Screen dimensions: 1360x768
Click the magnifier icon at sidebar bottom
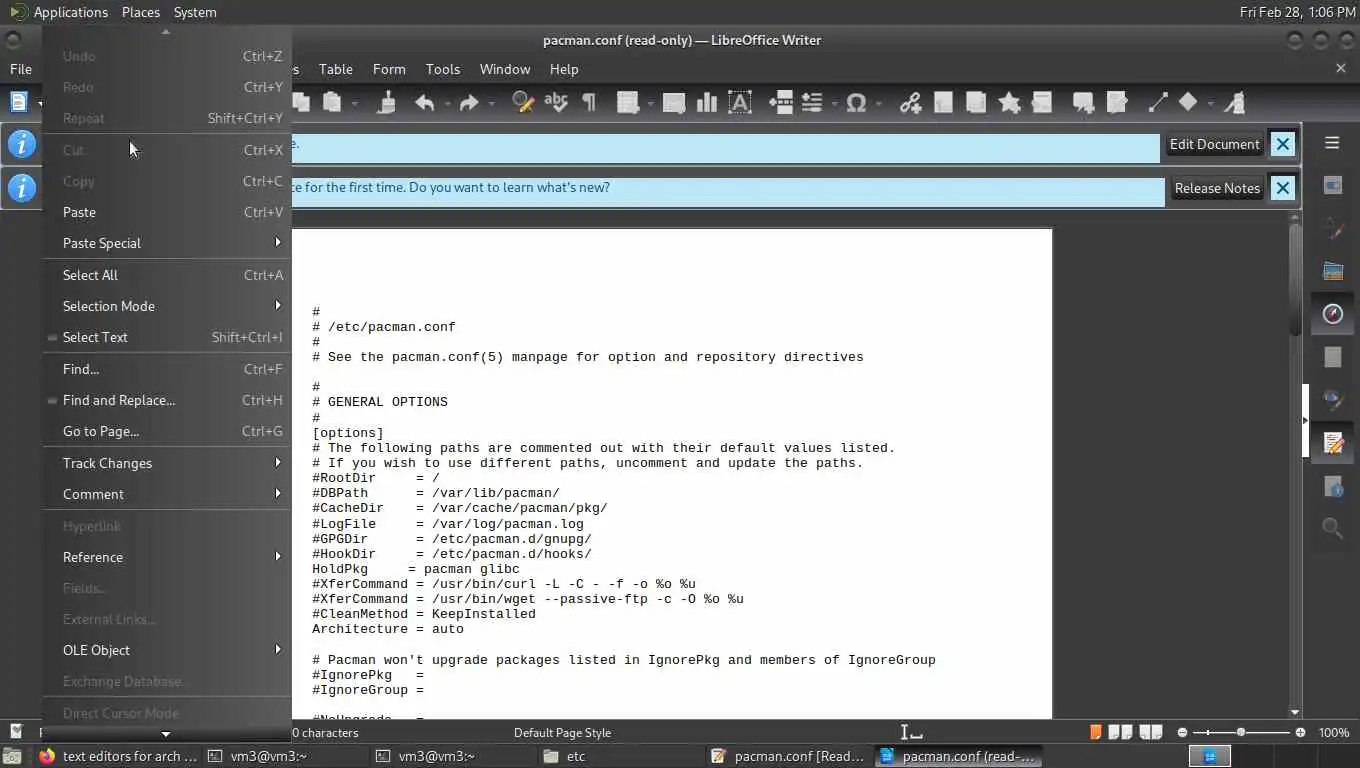tap(1332, 528)
